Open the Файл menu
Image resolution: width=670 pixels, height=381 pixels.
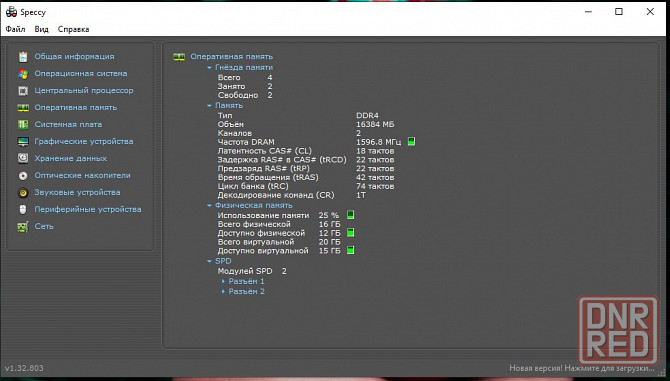(x=15, y=29)
